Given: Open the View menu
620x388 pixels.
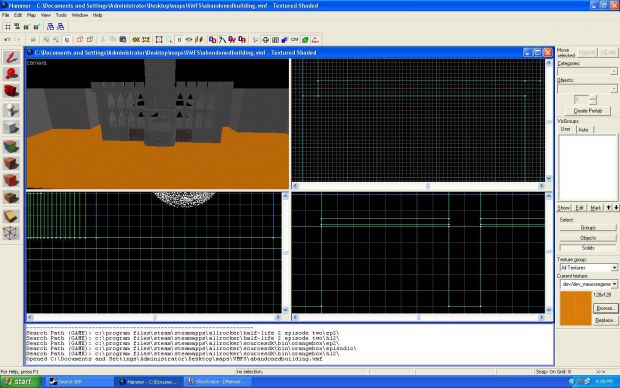Looking at the screenshot, I should pos(45,15).
